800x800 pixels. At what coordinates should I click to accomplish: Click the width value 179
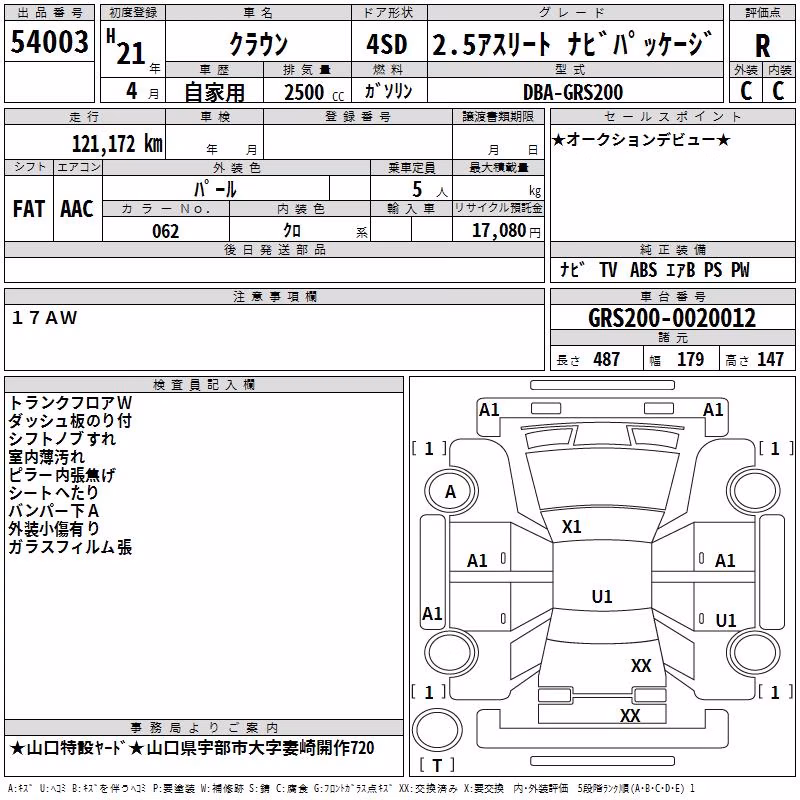coord(690,359)
